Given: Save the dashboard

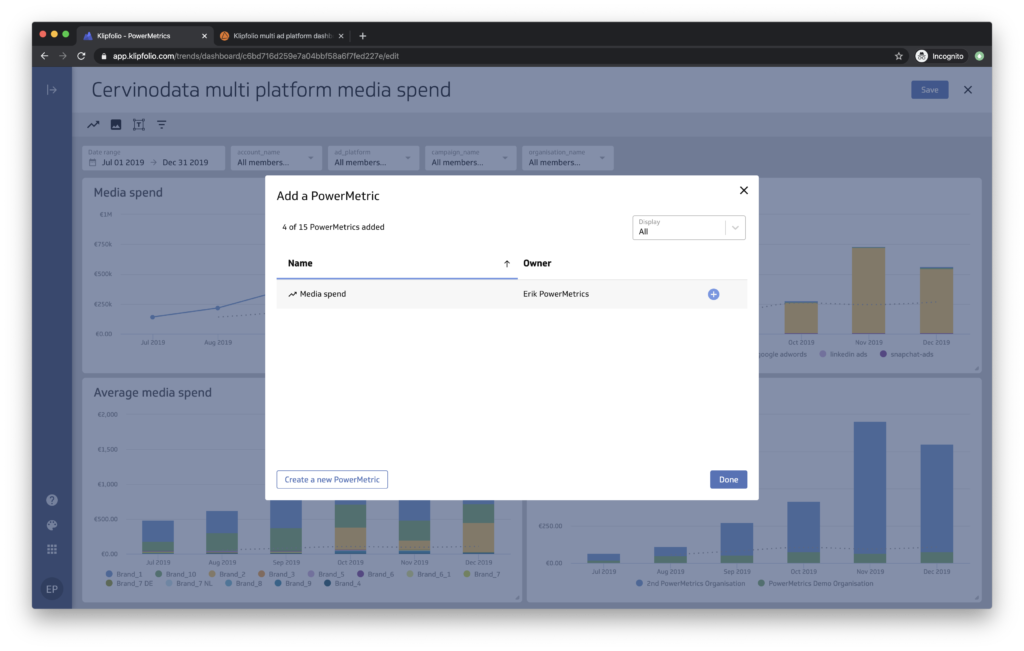Looking at the screenshot, I should tap(929, 90).
